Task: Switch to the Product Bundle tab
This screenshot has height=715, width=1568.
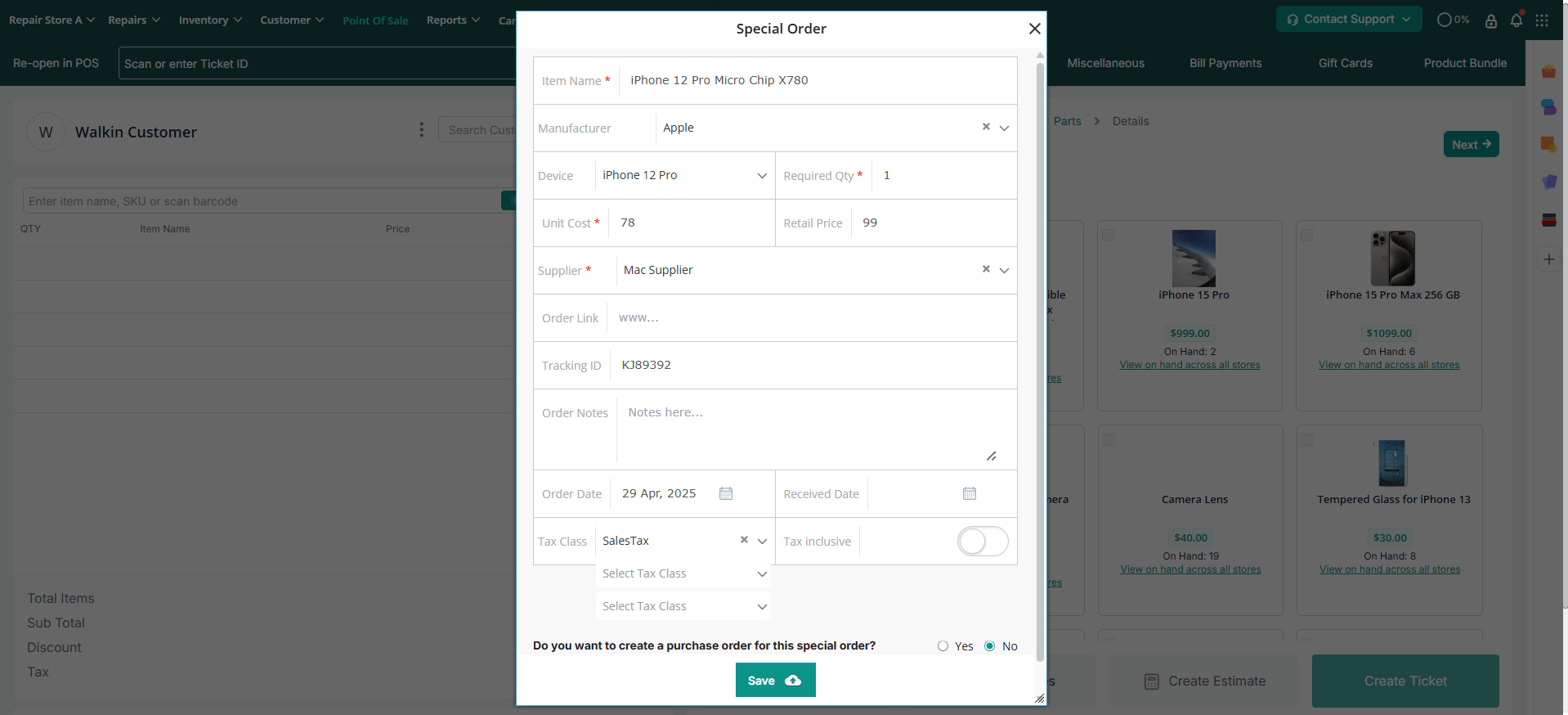Action: 1465,63
